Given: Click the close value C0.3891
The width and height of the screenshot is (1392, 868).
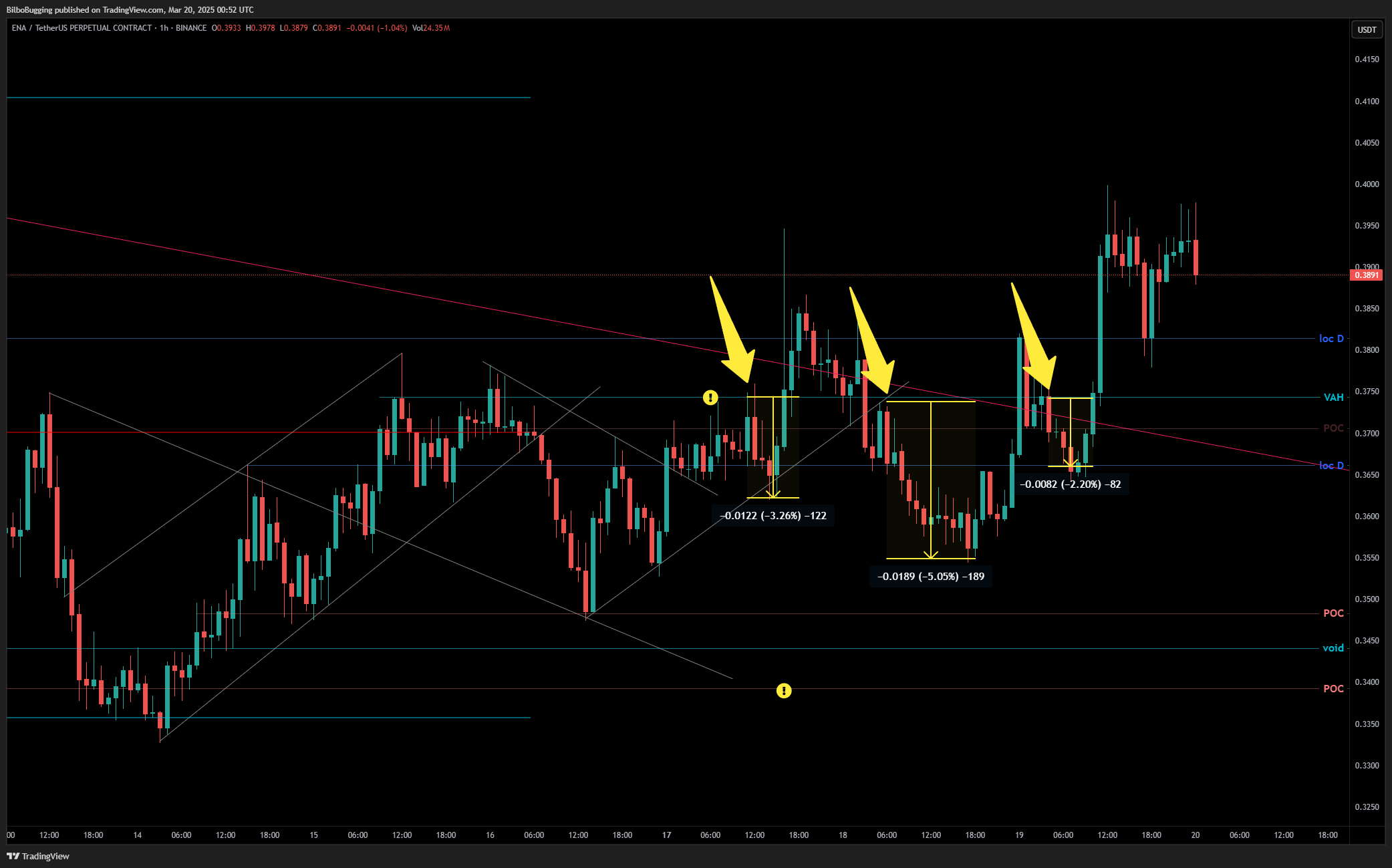Looking at the screenshot, I should coord(327,28).
